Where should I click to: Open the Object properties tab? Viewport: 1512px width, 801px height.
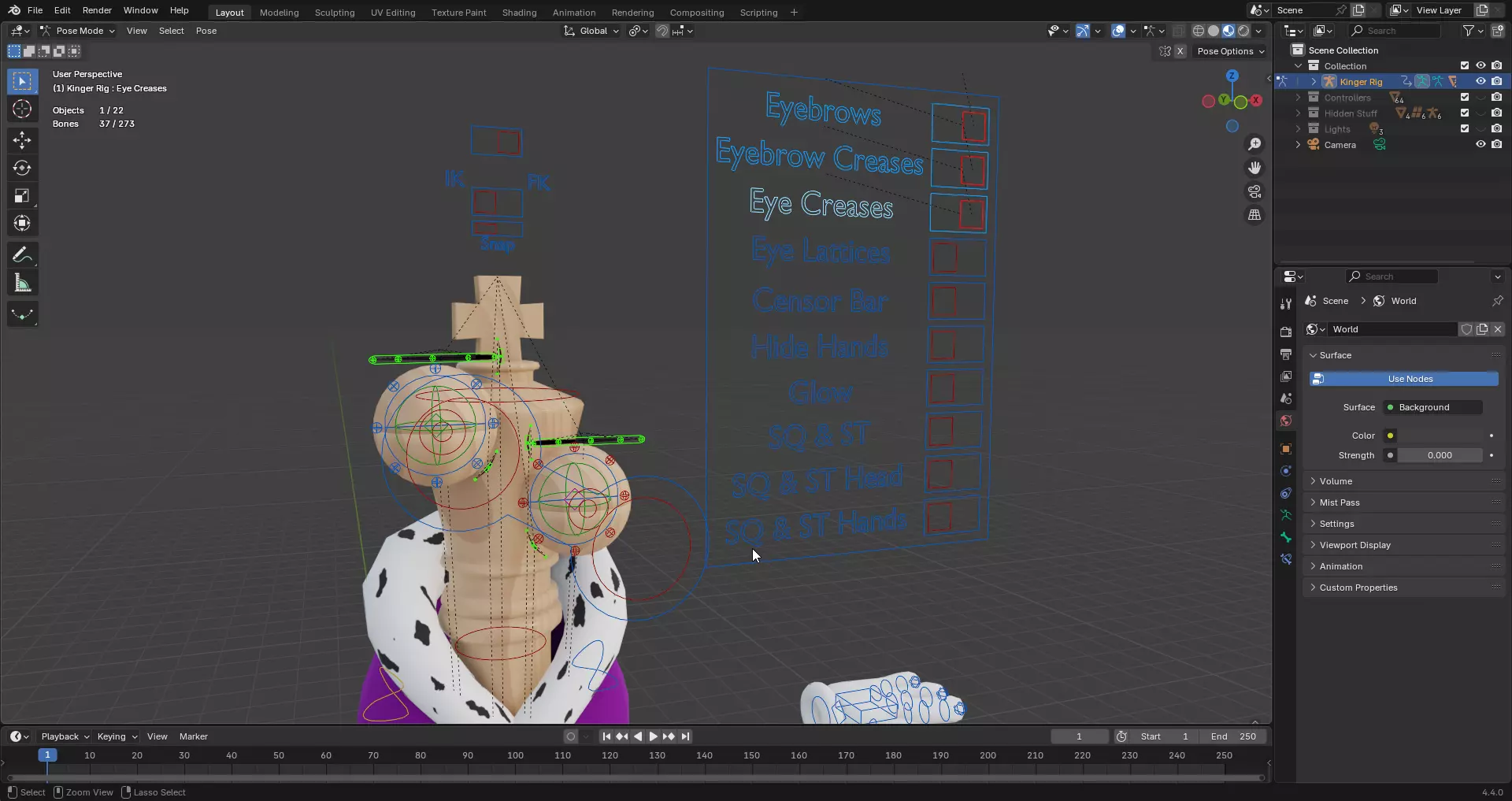(1286, 449)
